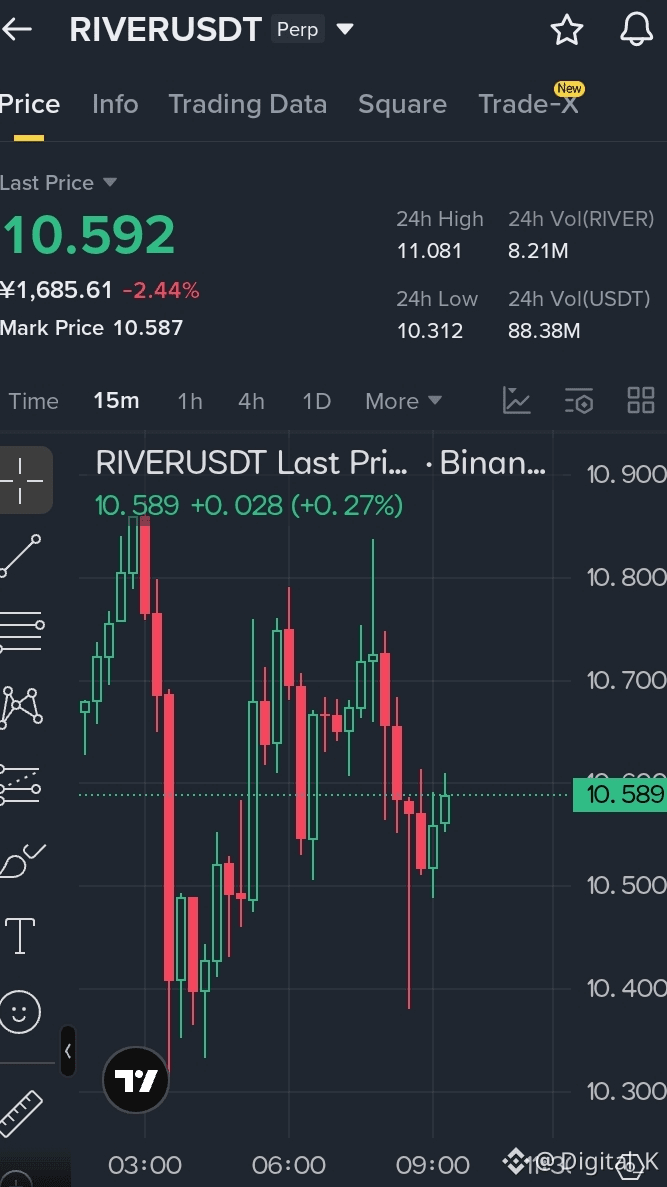Collapse the drawing toolbar side arrow
Viewport: 667px width, 1187px height.
[x=68, y=1051]
